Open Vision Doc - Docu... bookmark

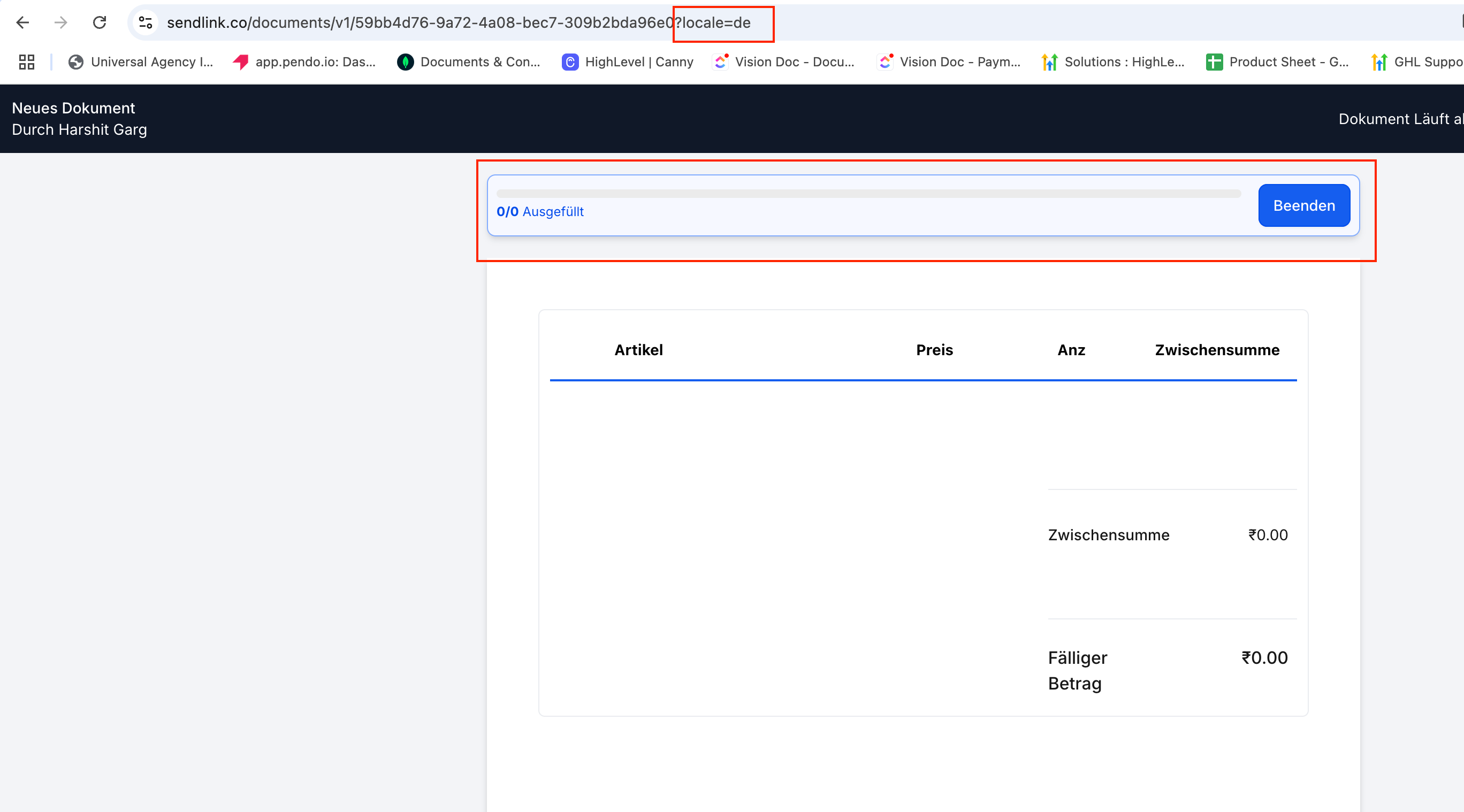(783, 62)
